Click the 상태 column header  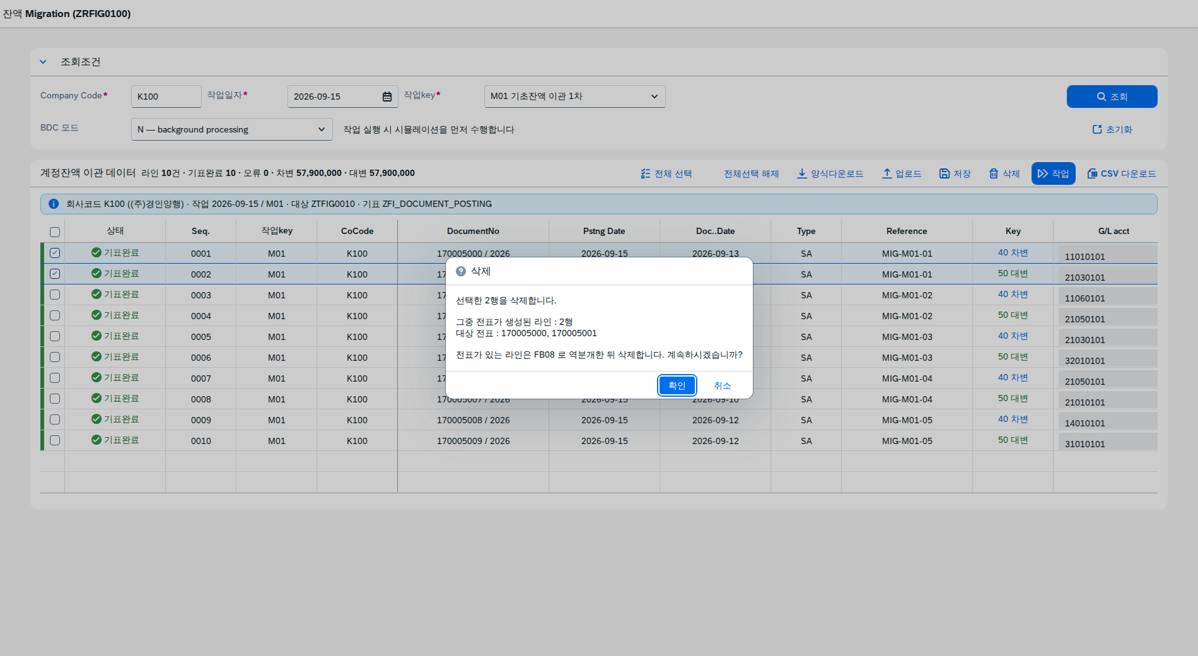click(115, 231)
